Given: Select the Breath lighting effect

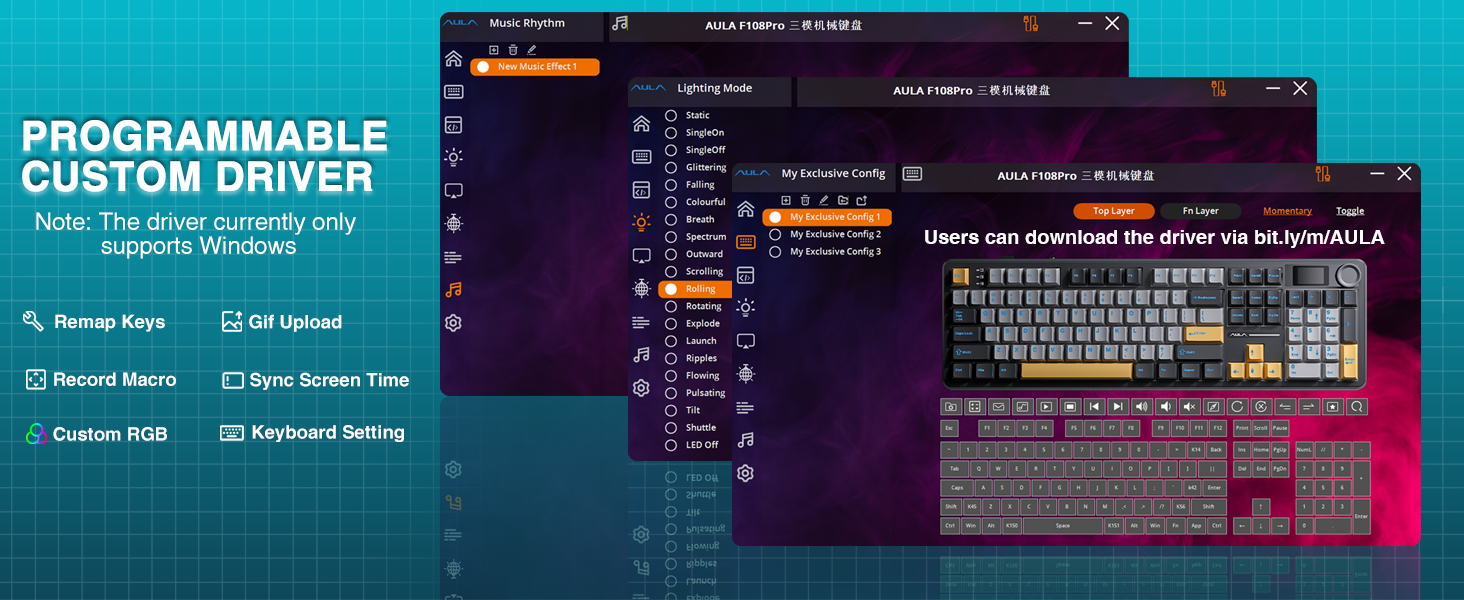Looking at the screenshot, I should tap(671, 220).
